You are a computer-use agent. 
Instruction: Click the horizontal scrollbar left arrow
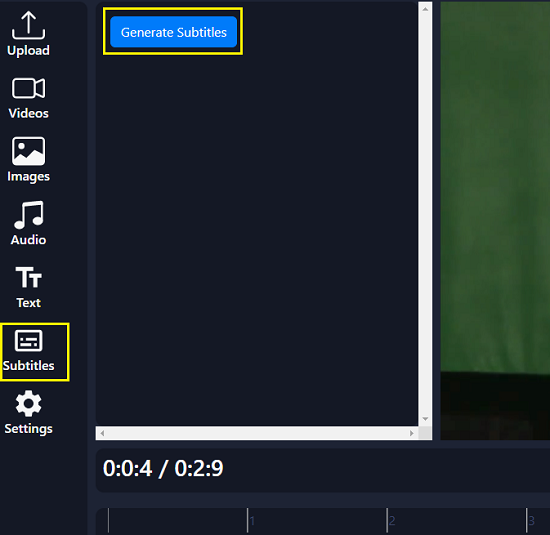102,433
